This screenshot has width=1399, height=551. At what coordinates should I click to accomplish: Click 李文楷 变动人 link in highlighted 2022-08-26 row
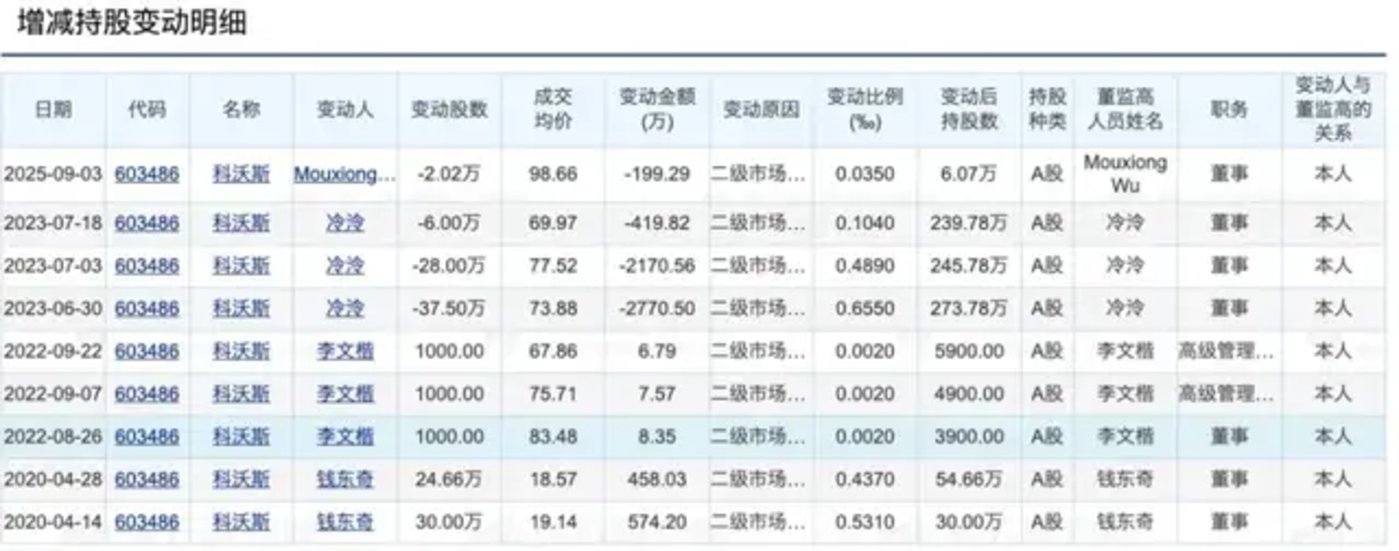[345, 437]
